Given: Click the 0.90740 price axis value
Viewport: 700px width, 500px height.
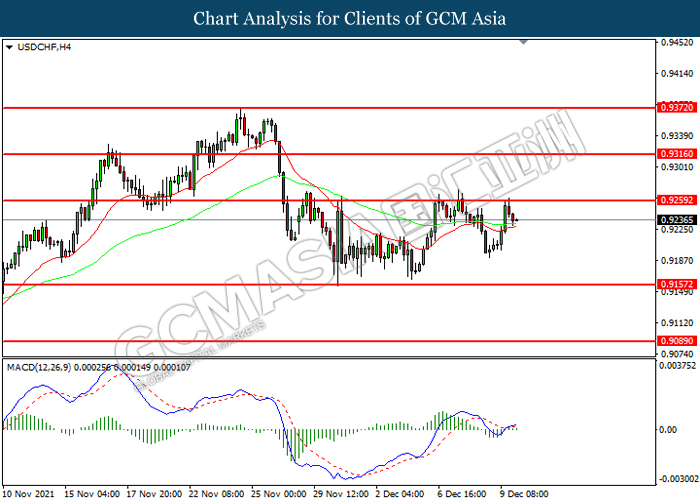Looking at the screenshot, I should point(677,354).
